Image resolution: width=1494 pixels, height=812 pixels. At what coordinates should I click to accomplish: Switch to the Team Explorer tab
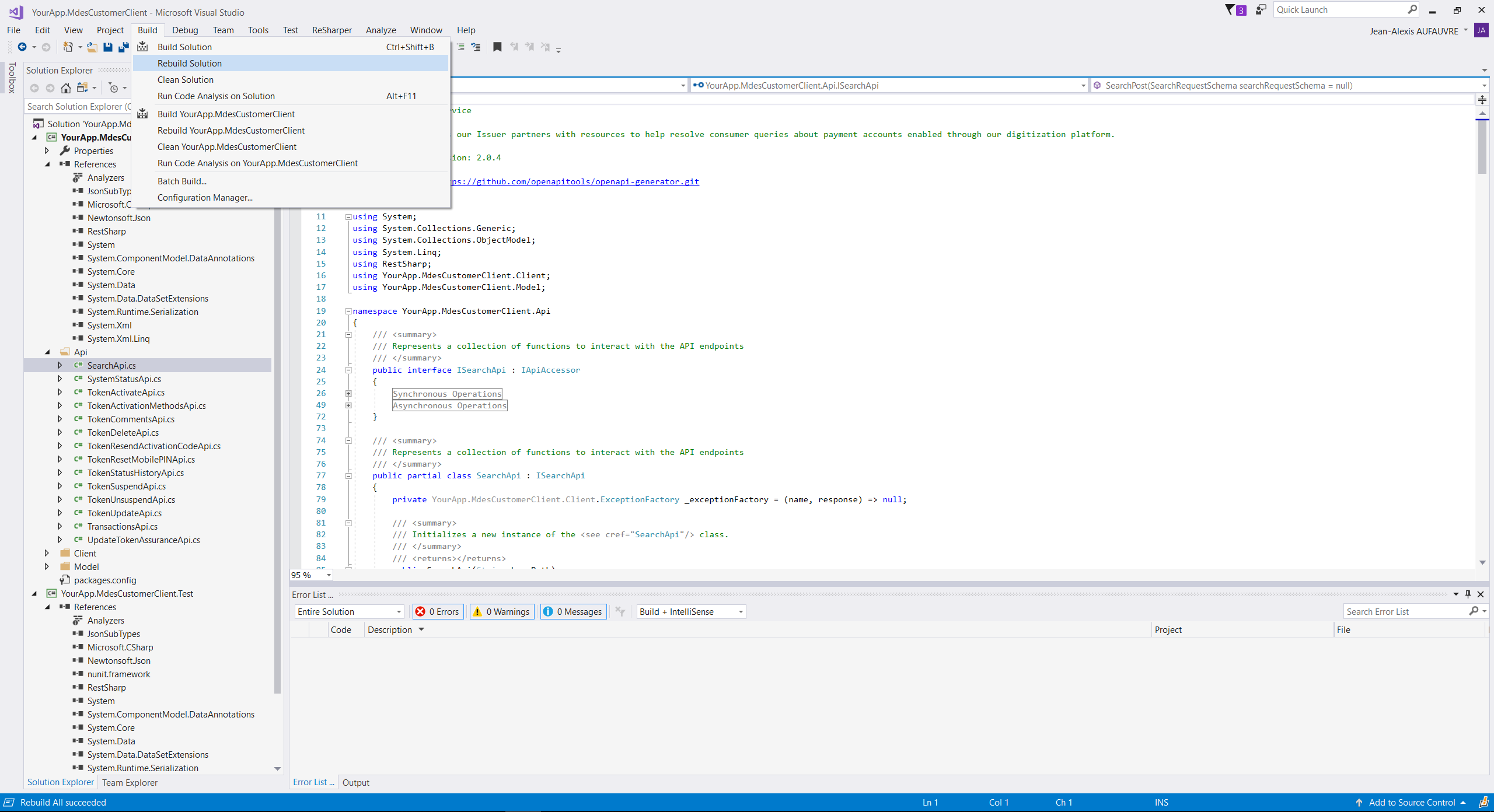[x=130, y=782]
